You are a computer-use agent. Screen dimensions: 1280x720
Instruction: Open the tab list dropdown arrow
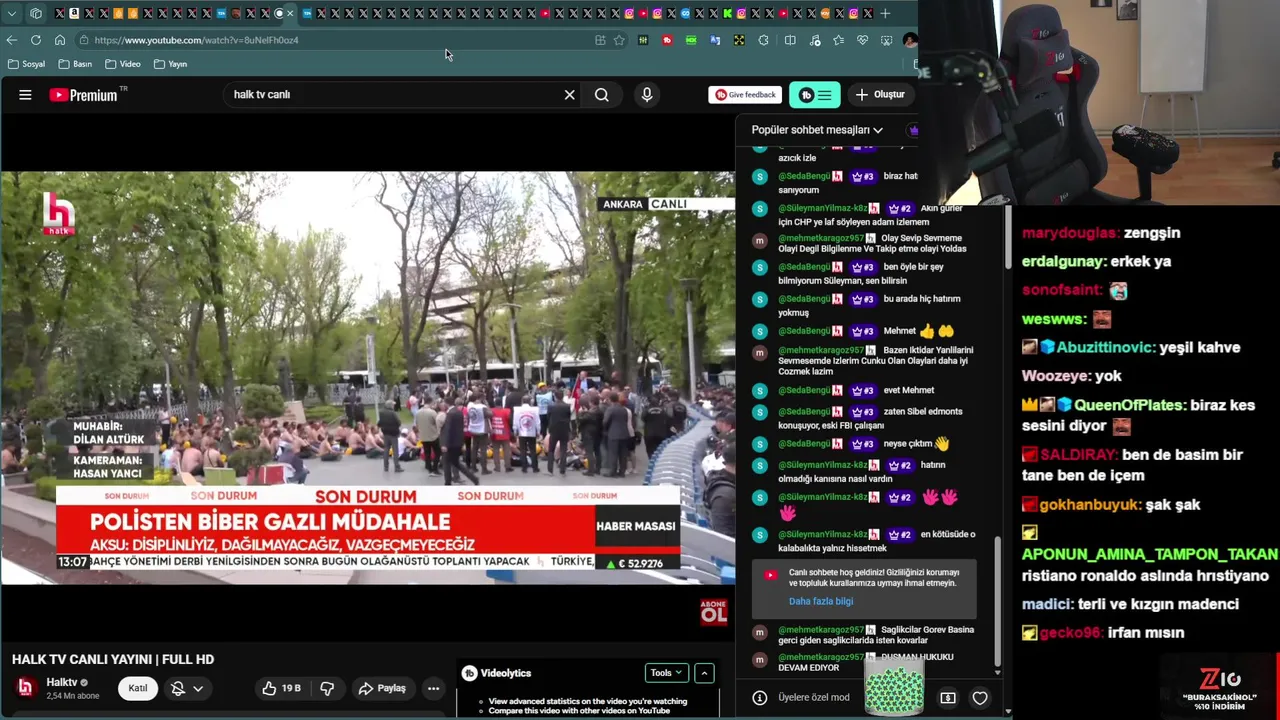point(12,13)
